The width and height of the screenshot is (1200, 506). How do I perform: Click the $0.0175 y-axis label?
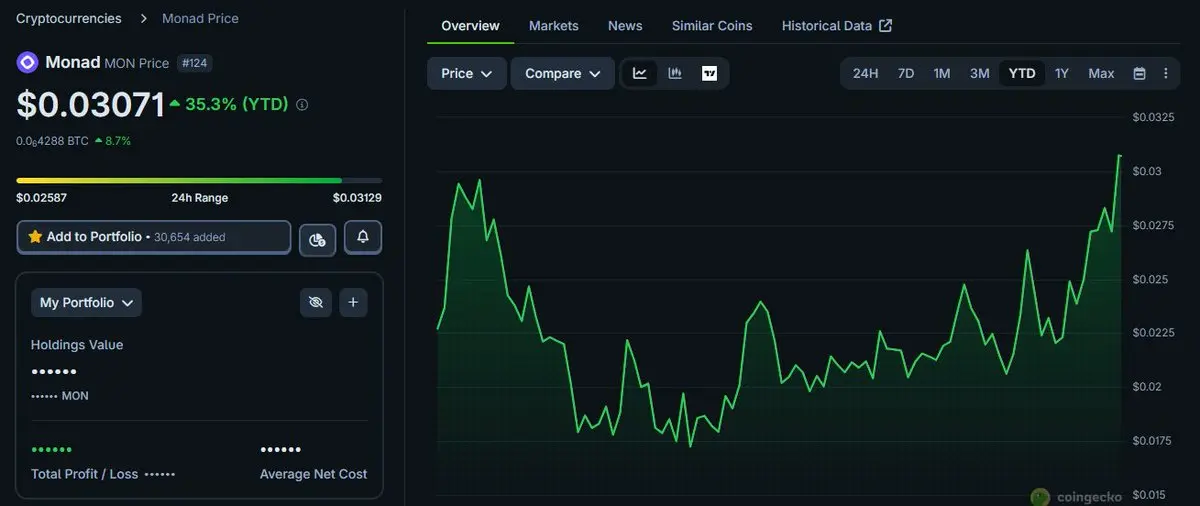1154,440
